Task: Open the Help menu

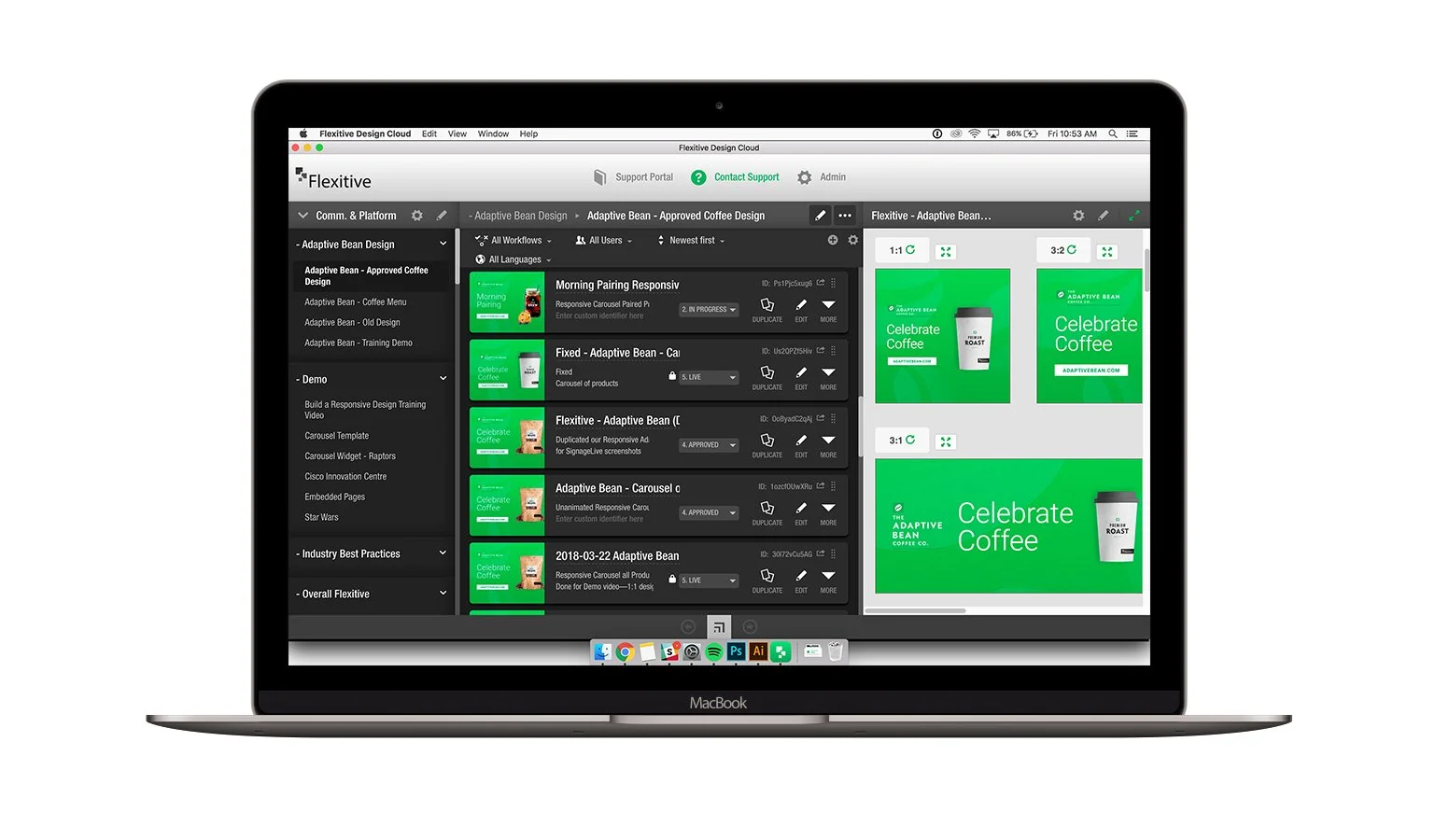Action: click(x=528, y=134)
